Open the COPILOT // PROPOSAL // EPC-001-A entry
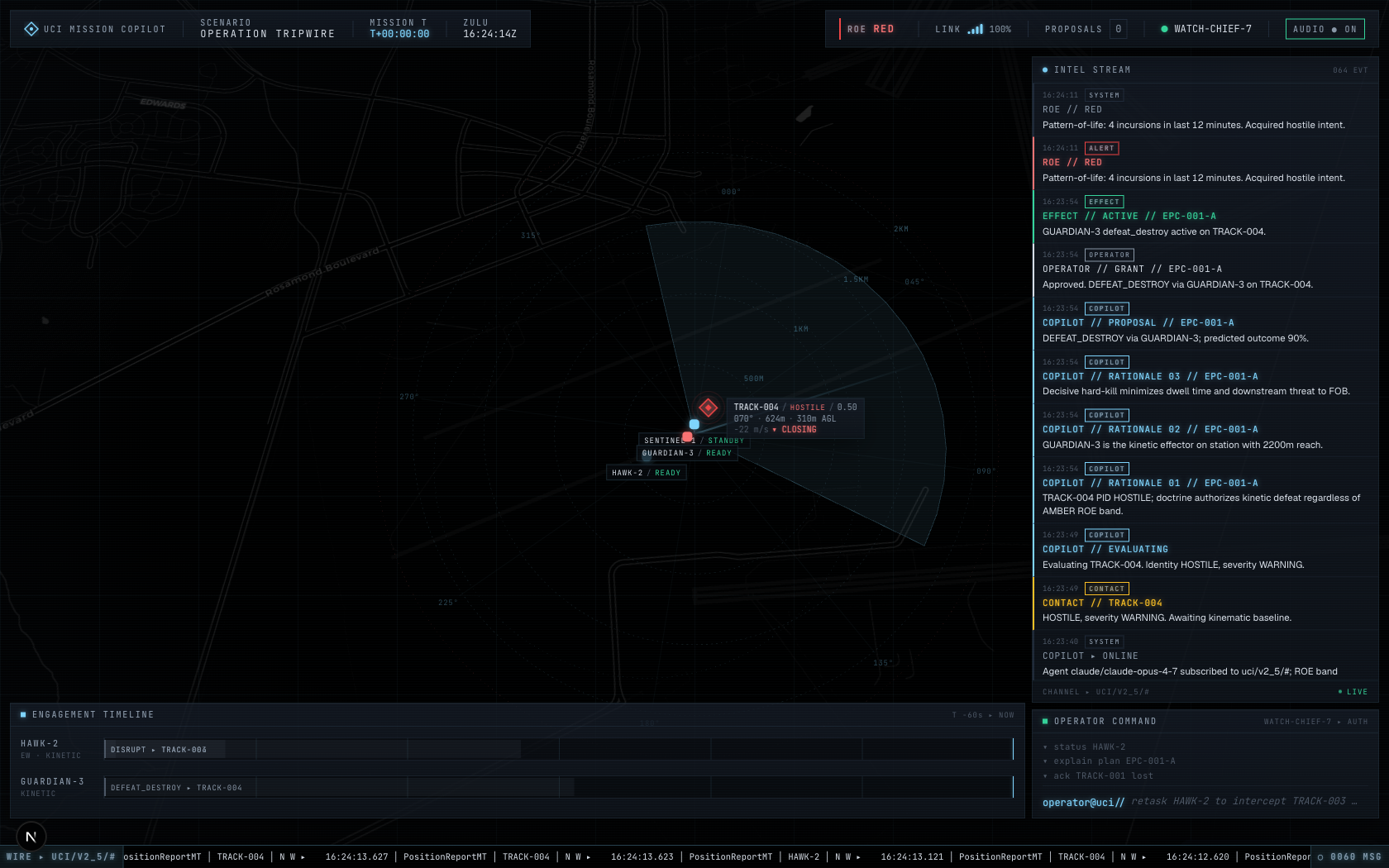Viewport: 1389px width, 868px height. coord(1205,323)
